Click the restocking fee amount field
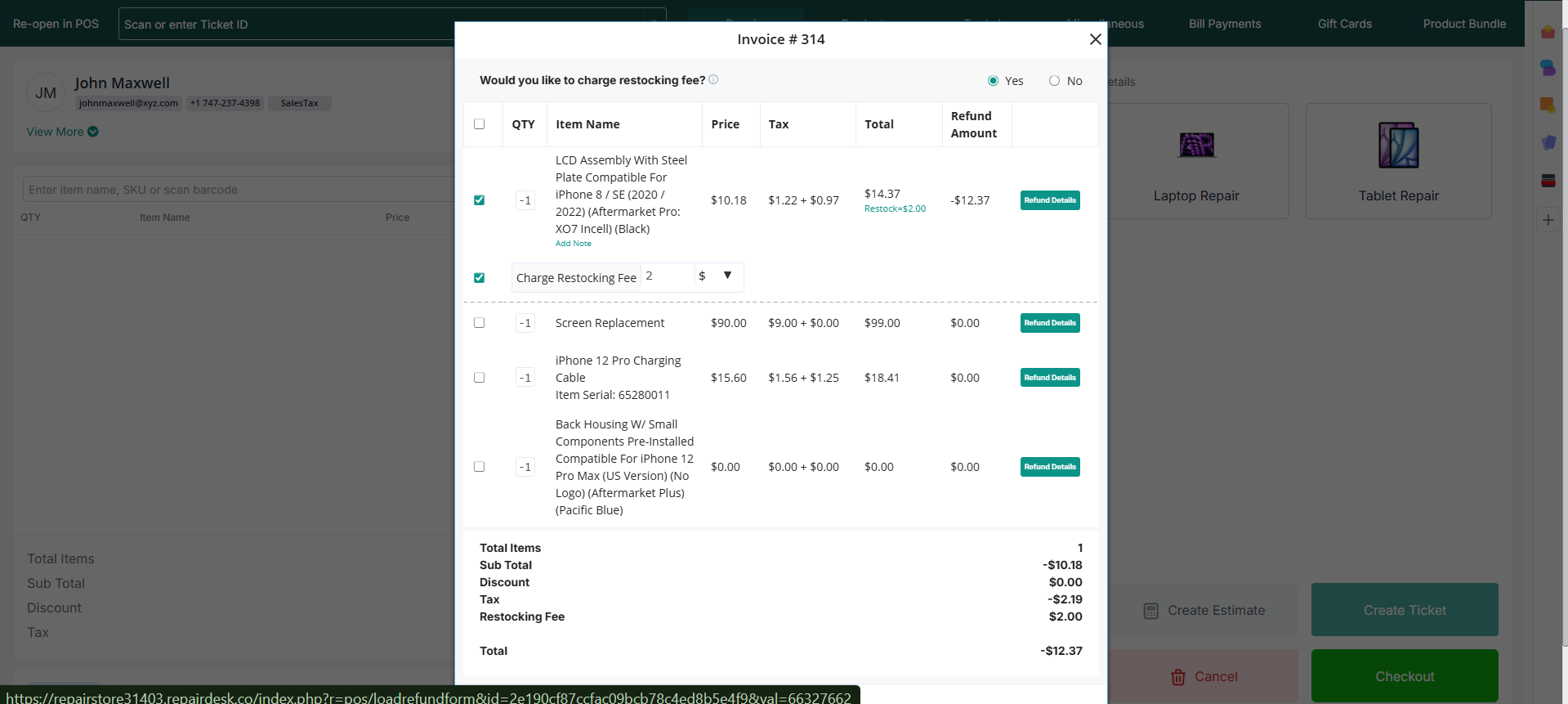 click(x=668, y=276)
